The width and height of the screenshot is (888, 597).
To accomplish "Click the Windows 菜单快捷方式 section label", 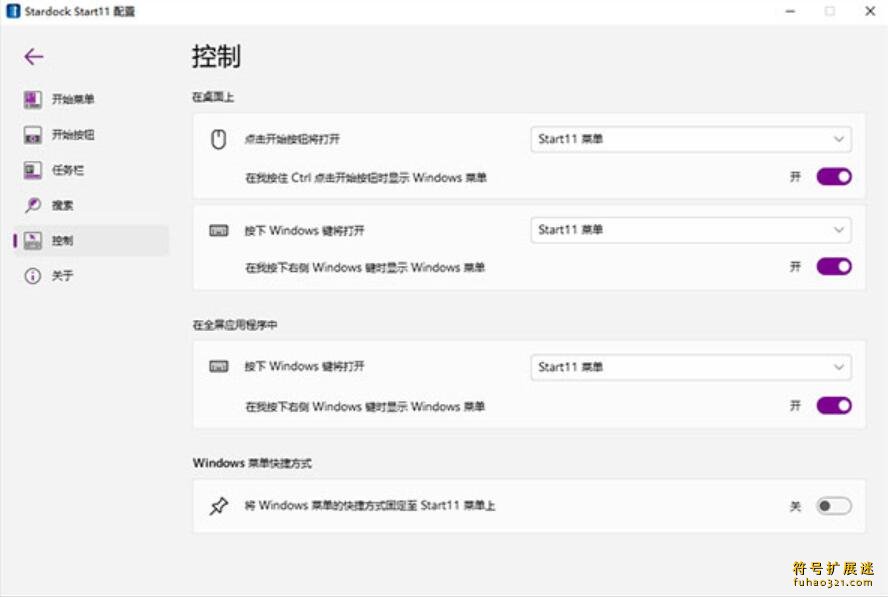I will (252, 463).
